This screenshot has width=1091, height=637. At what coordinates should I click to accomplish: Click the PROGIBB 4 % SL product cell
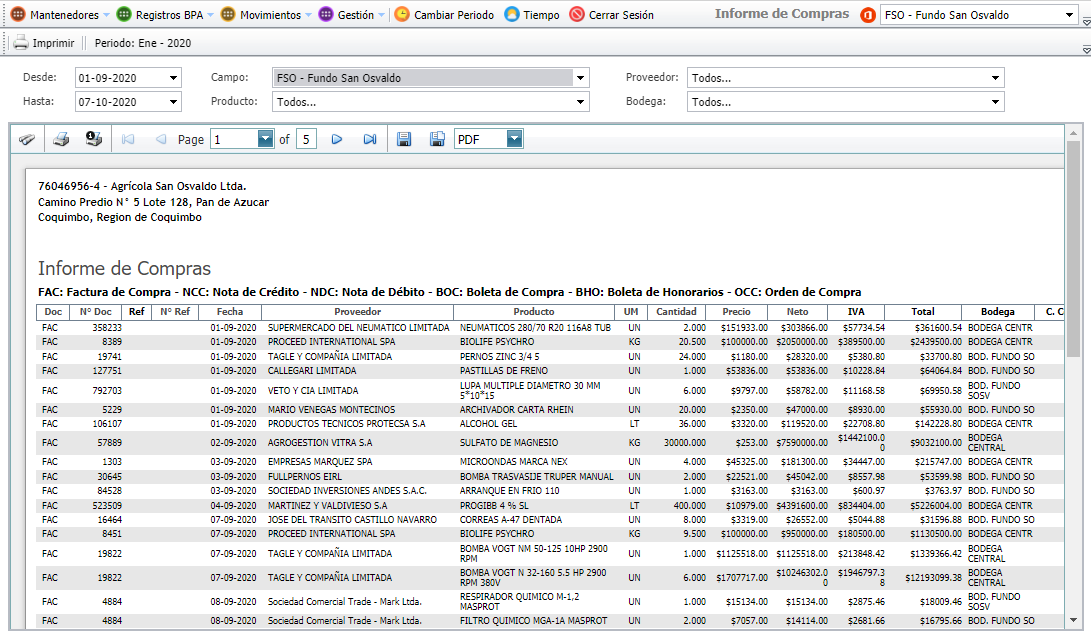(493, 506)
